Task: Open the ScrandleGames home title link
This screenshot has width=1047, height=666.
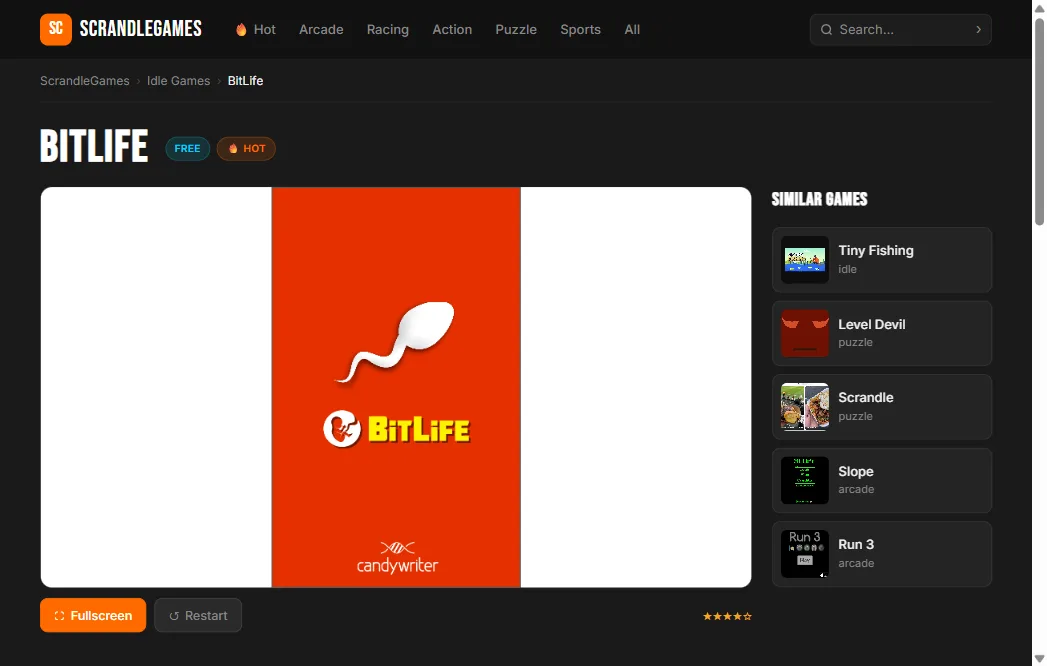Action: tap(140, 29)
